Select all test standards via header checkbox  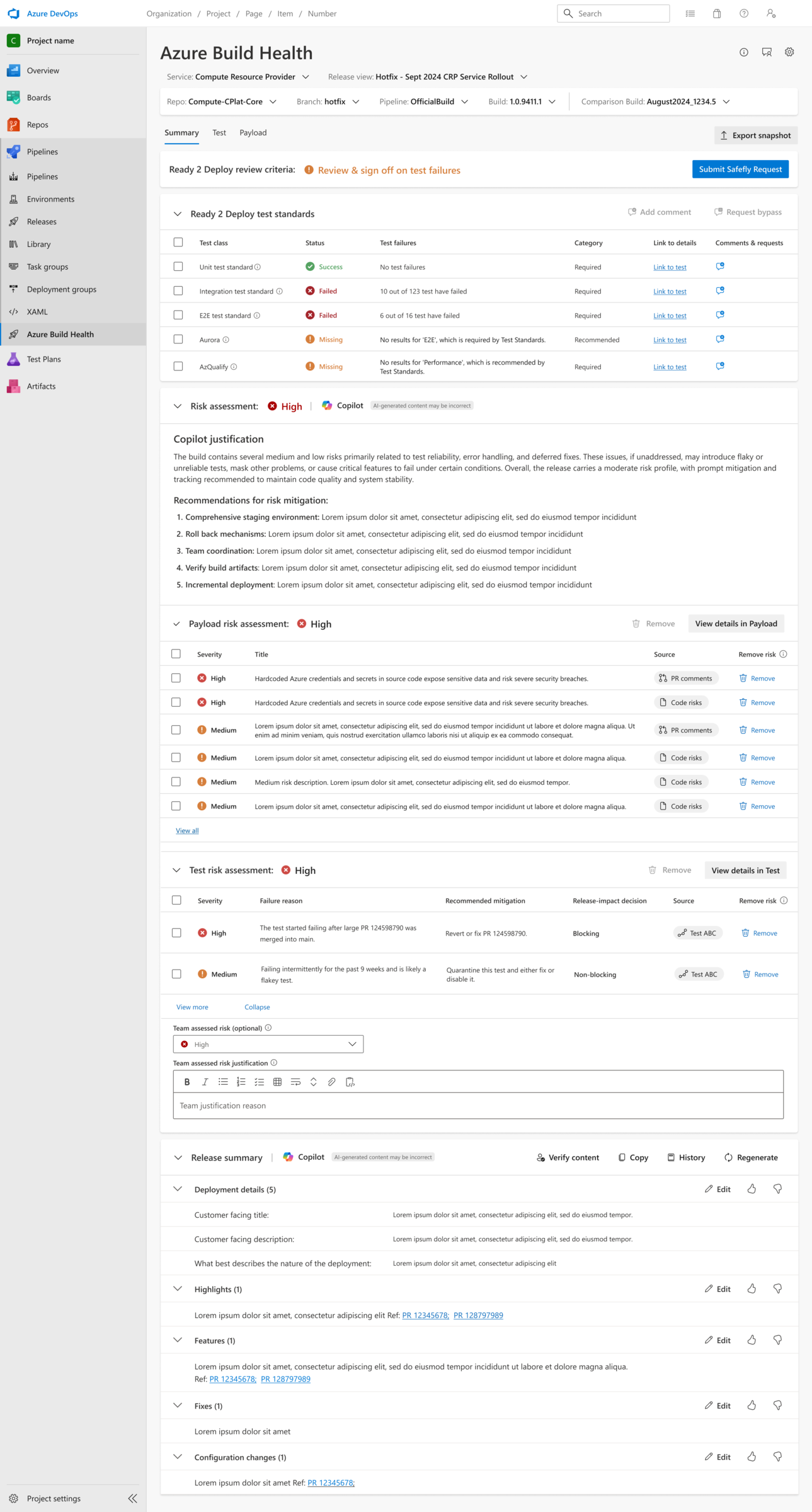click(x=178, y=242)
